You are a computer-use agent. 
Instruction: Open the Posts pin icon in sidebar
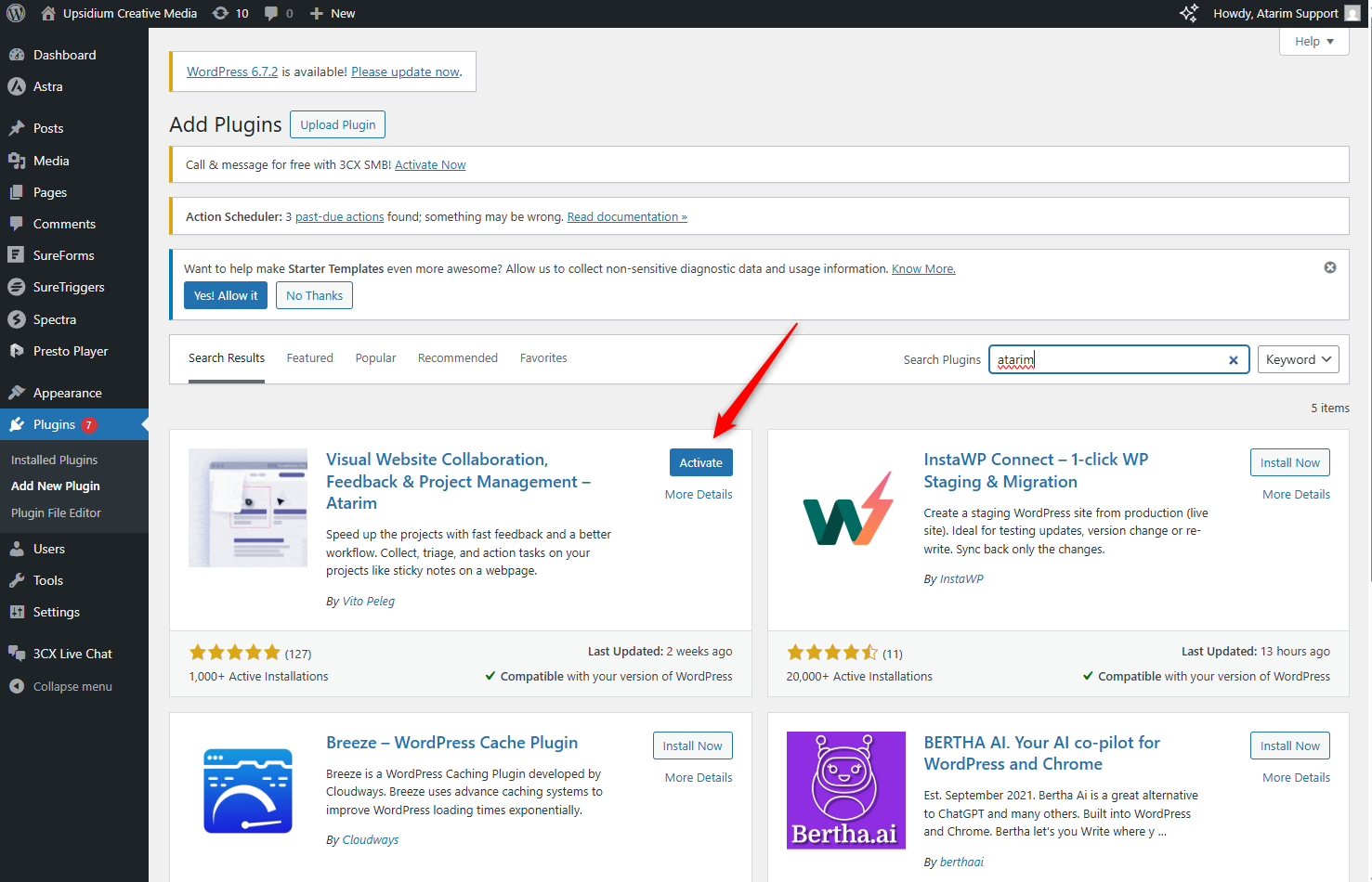(17, 128)
